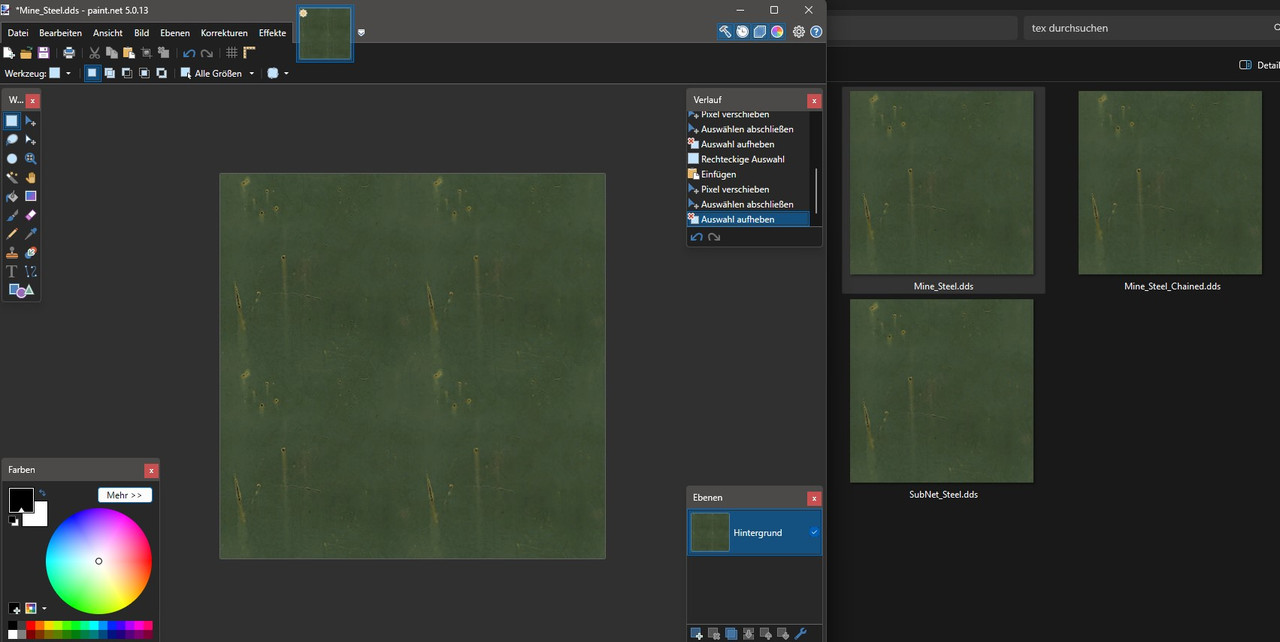Set selection mode to Replace

[92, 73]
